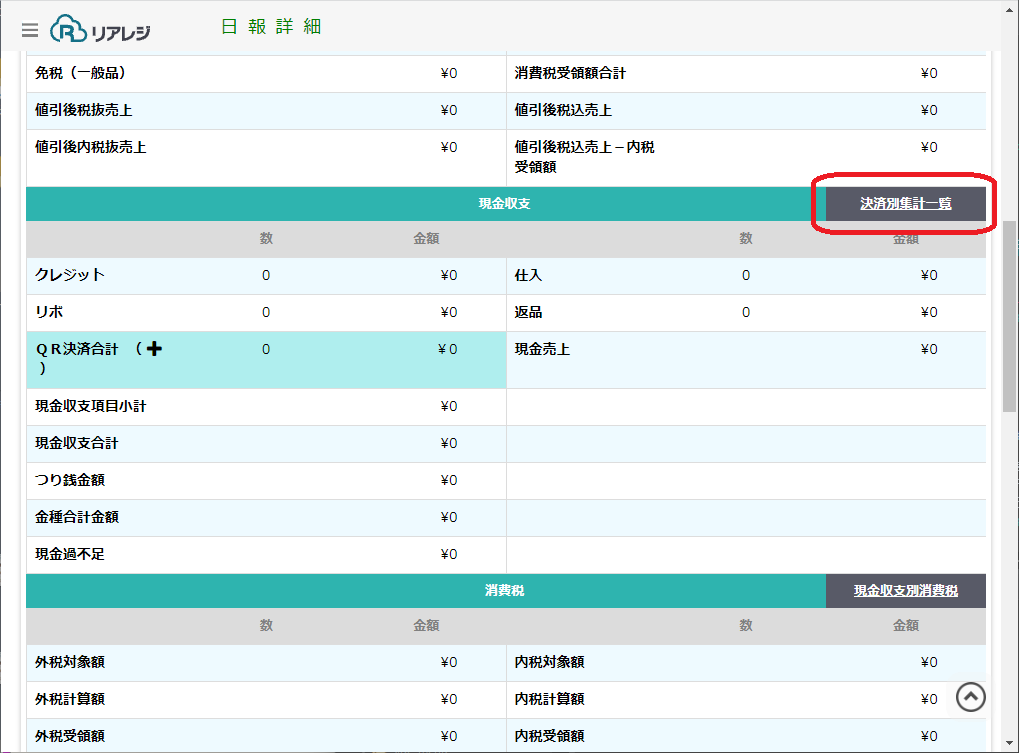The width and height of the screenshot is (1019, 754).
Task: Click the scrollbar down arrow
Action: tap(1009, 745)
